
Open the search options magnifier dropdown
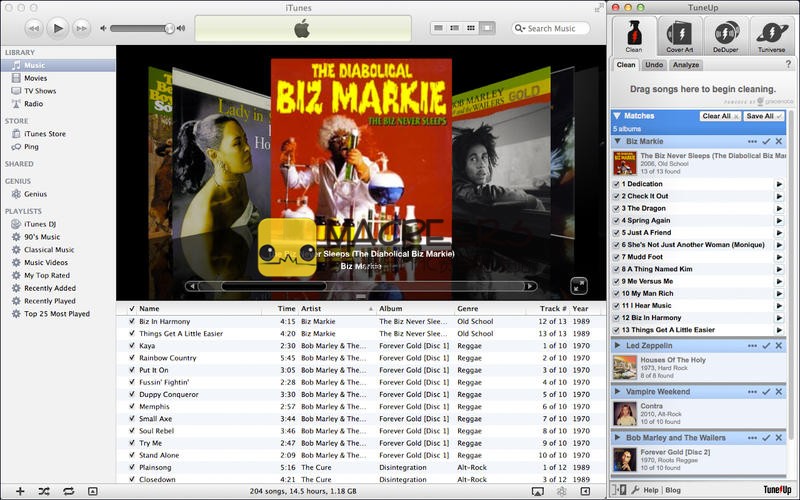[519, 28]
